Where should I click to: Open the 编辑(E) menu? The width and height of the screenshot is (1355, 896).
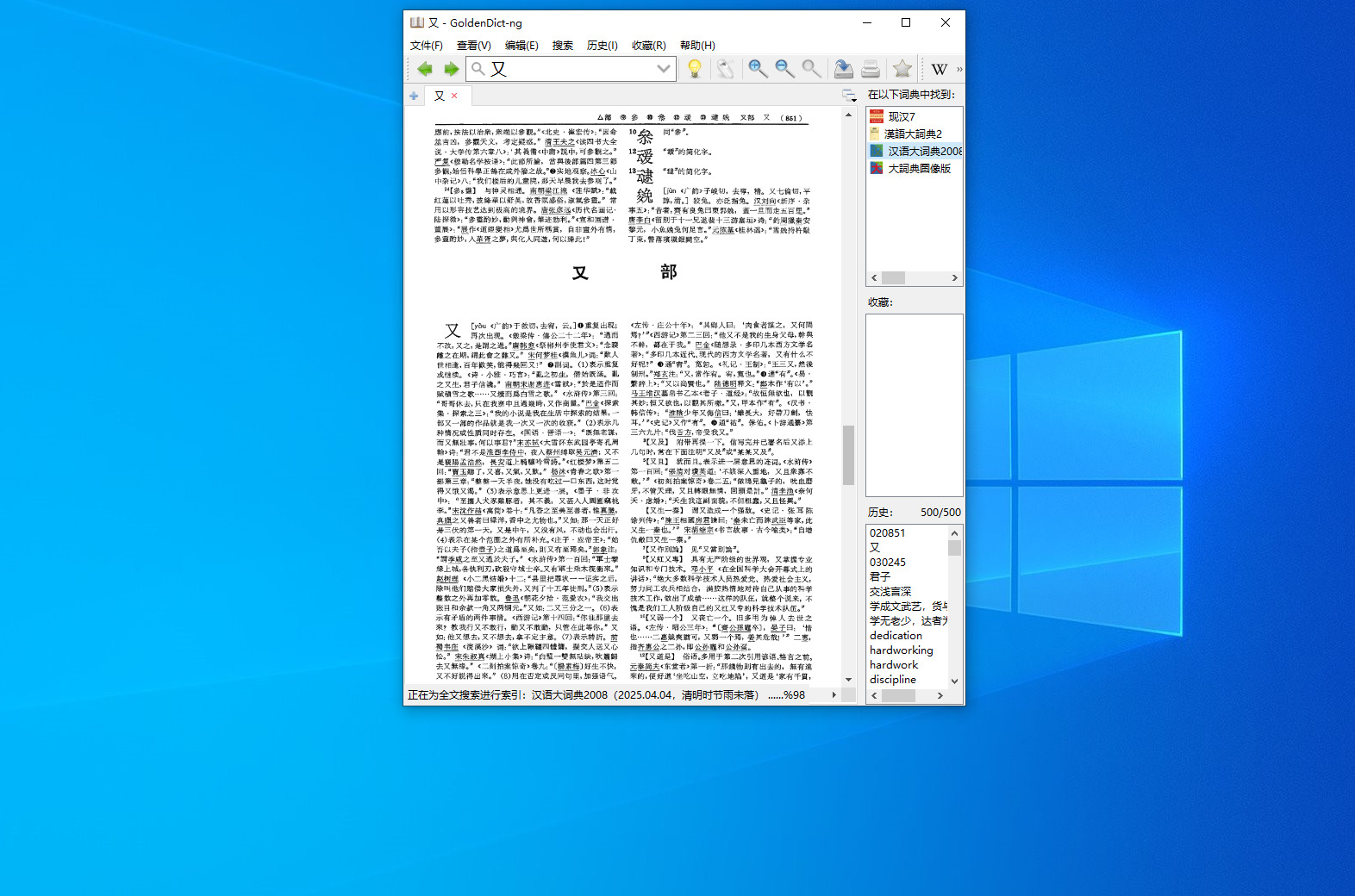pyautogui.click(x=521, y=46)
